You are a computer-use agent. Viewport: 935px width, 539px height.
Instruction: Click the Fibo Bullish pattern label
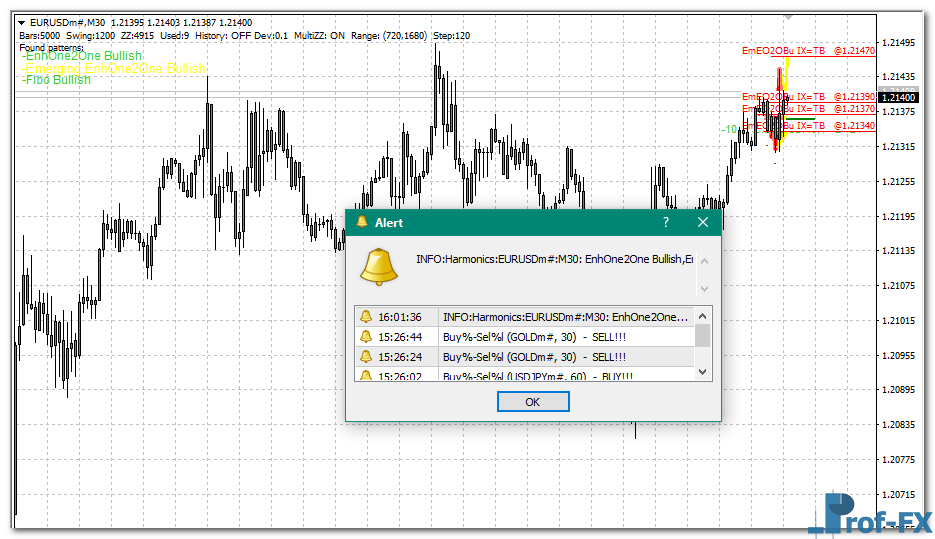(57, 80)
